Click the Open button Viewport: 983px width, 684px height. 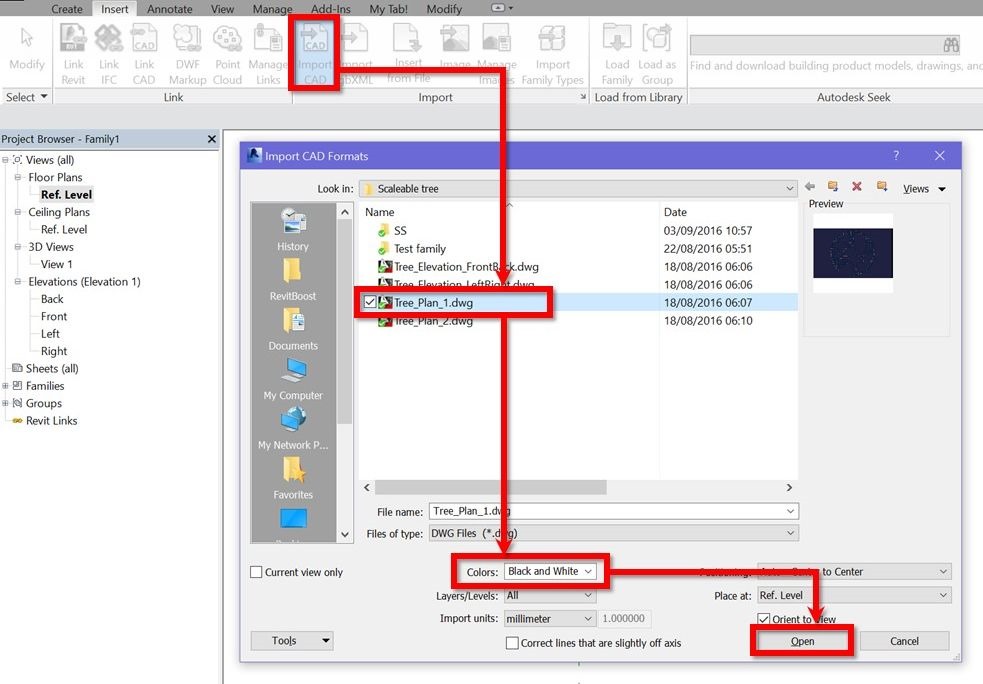(802, 641)
